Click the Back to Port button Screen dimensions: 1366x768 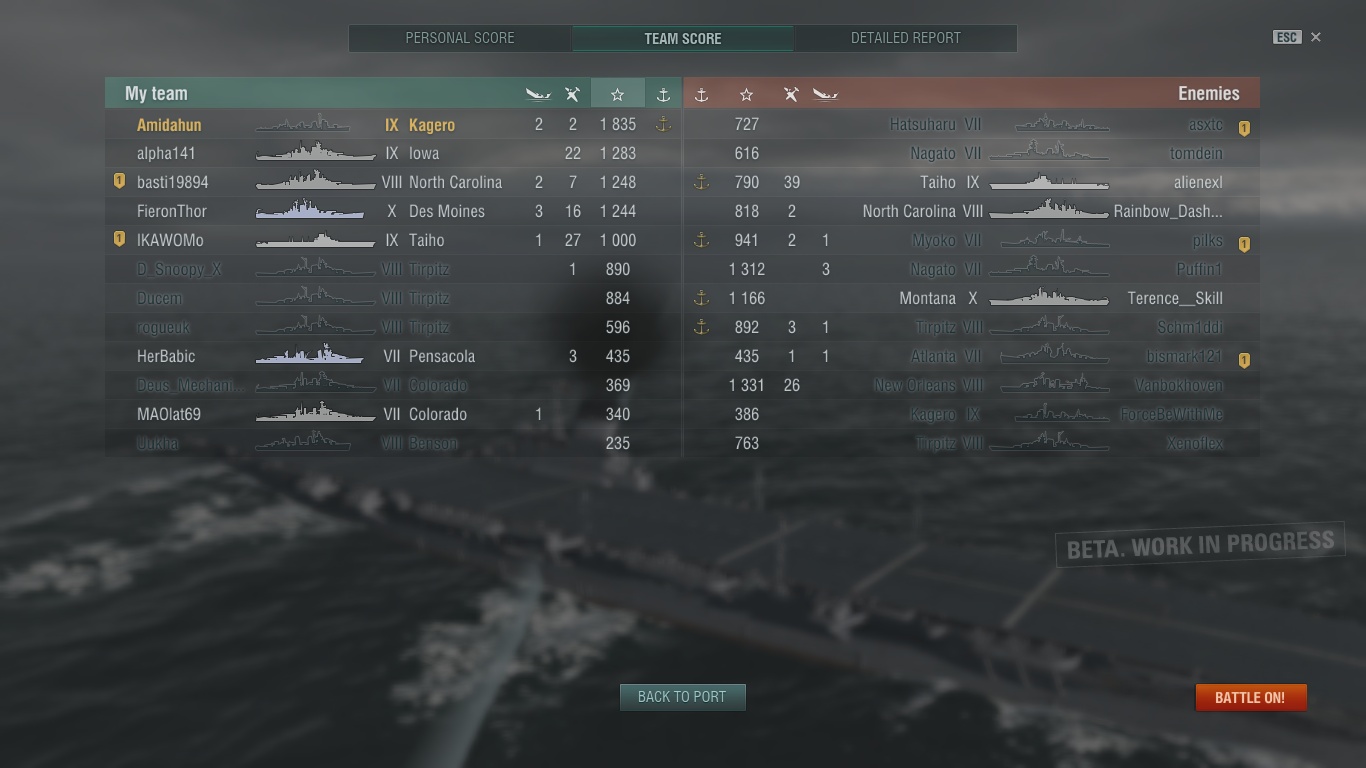coord(682,697)
